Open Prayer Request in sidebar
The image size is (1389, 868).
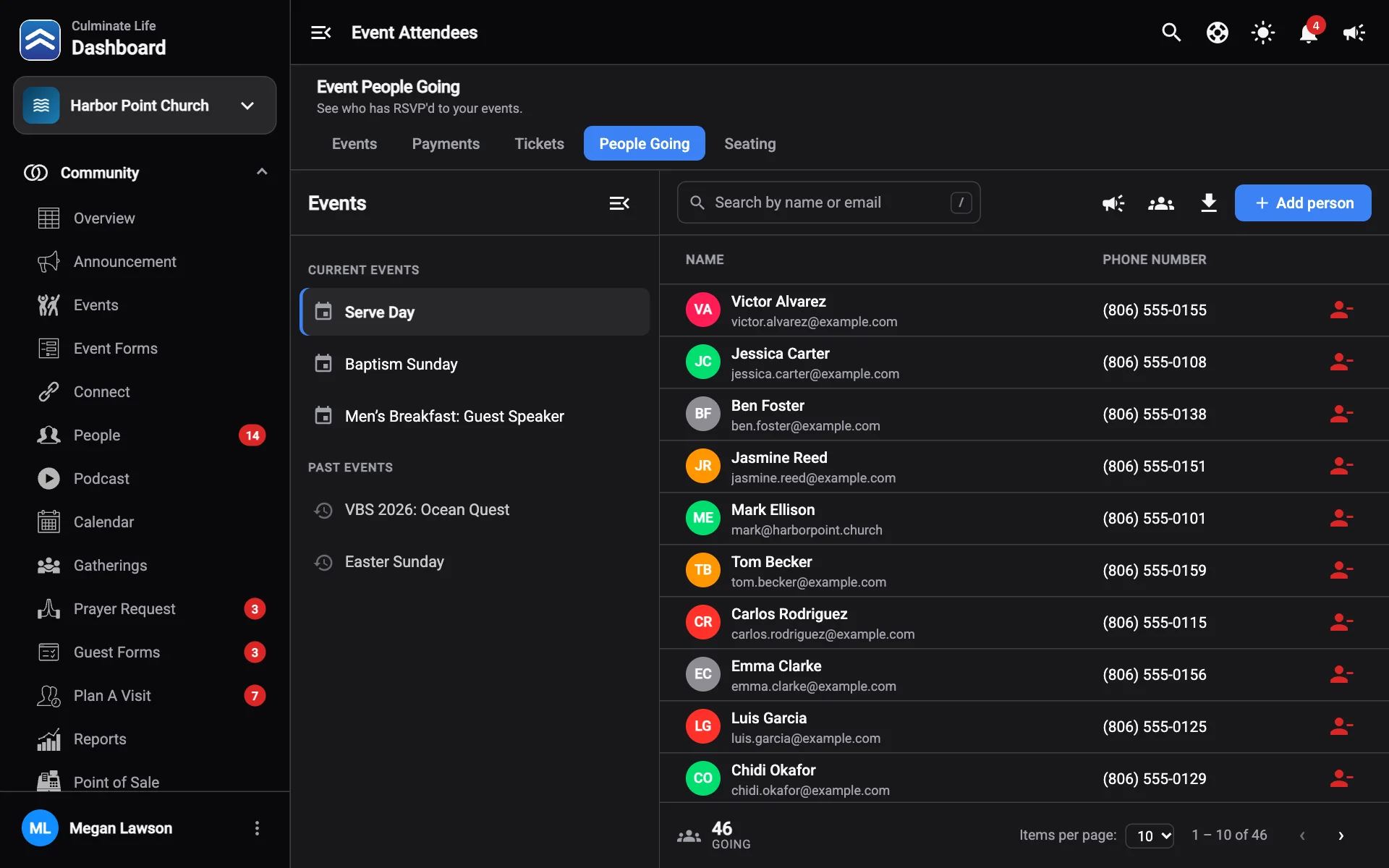pyautogui.click(x=145, y=609)
